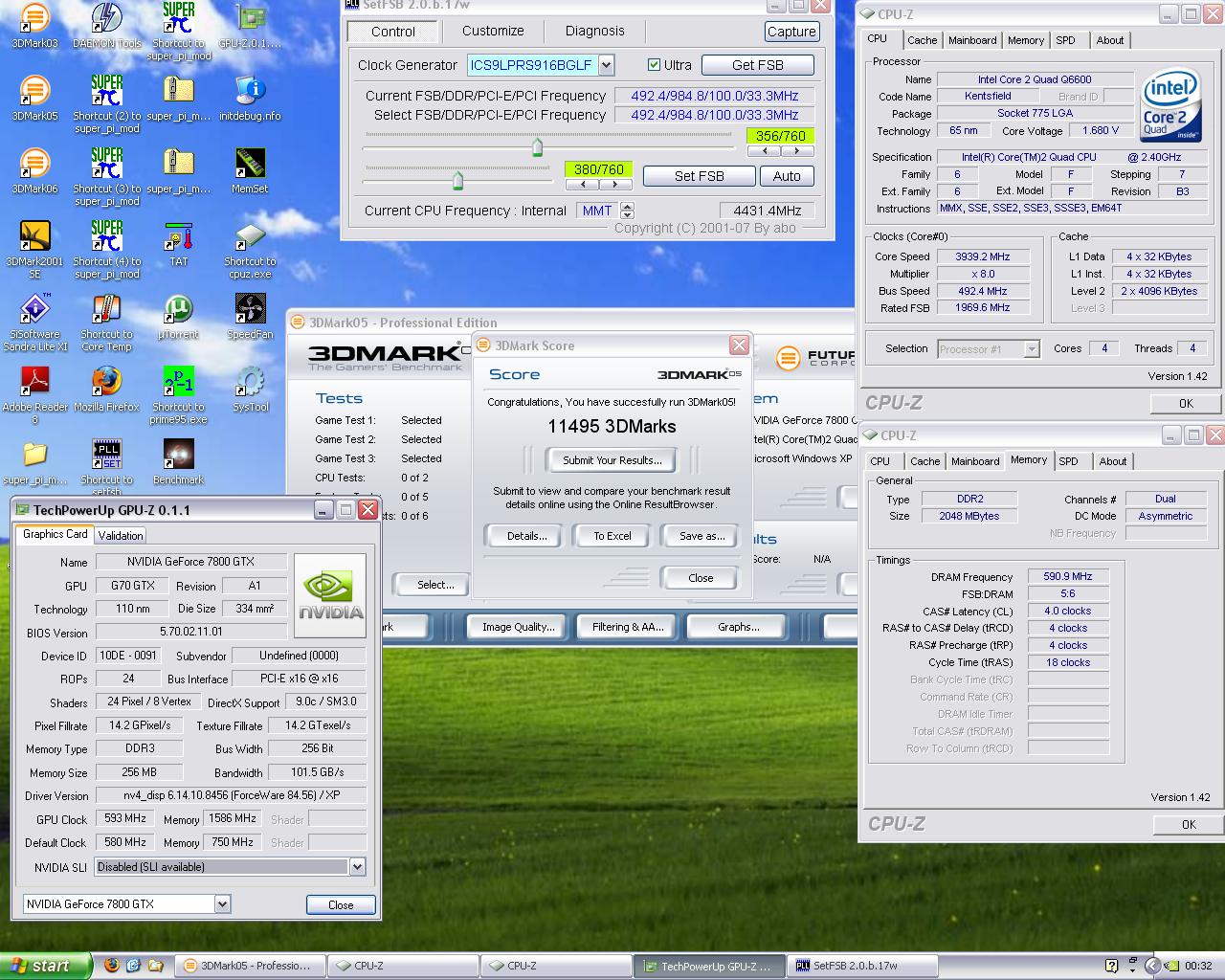Open the Validation tab in GPU-Z
The width and height of the screenshot is (1225, 980).
[x=121, y=536]
